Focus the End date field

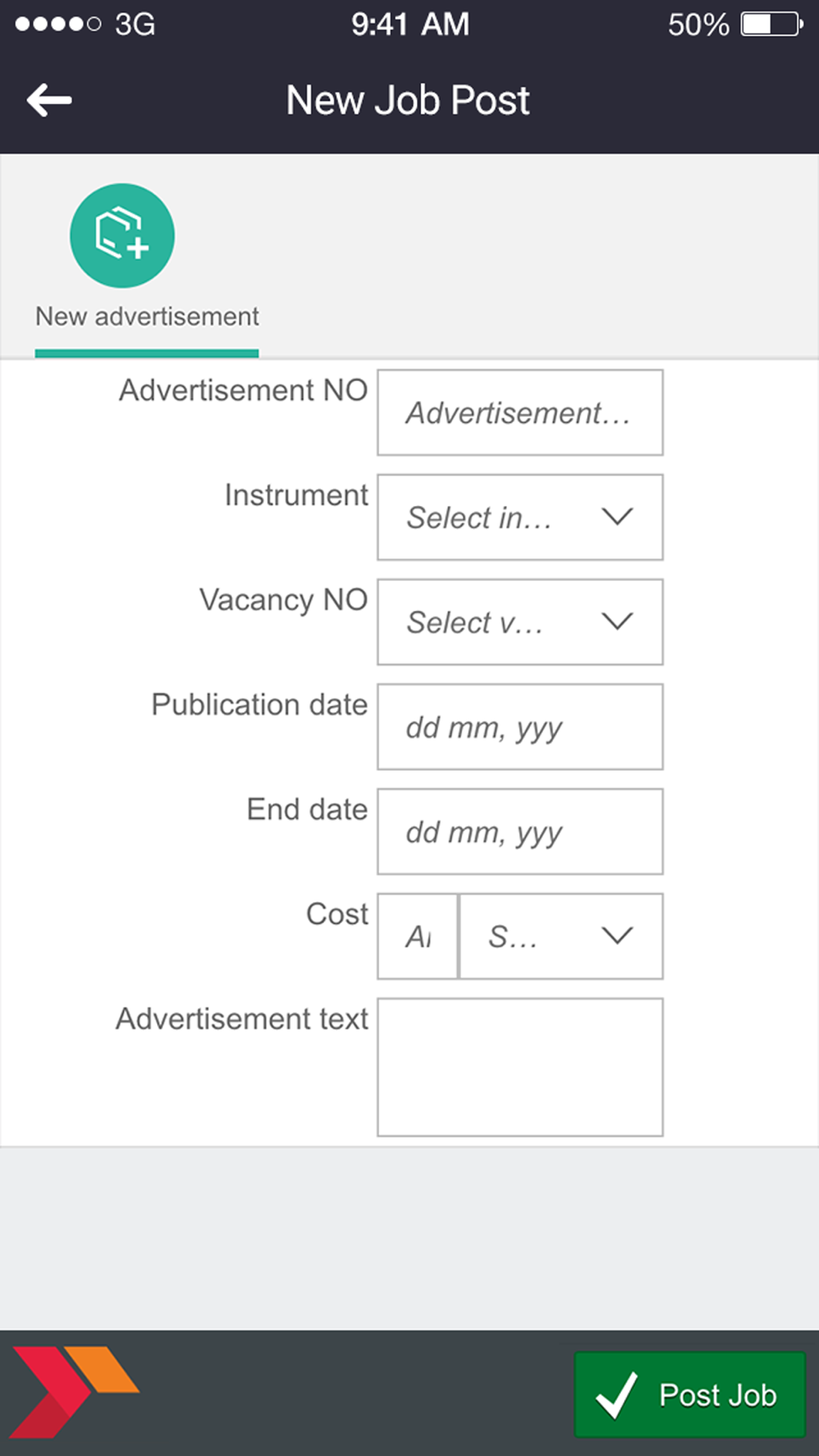click(x=520, y=832)
